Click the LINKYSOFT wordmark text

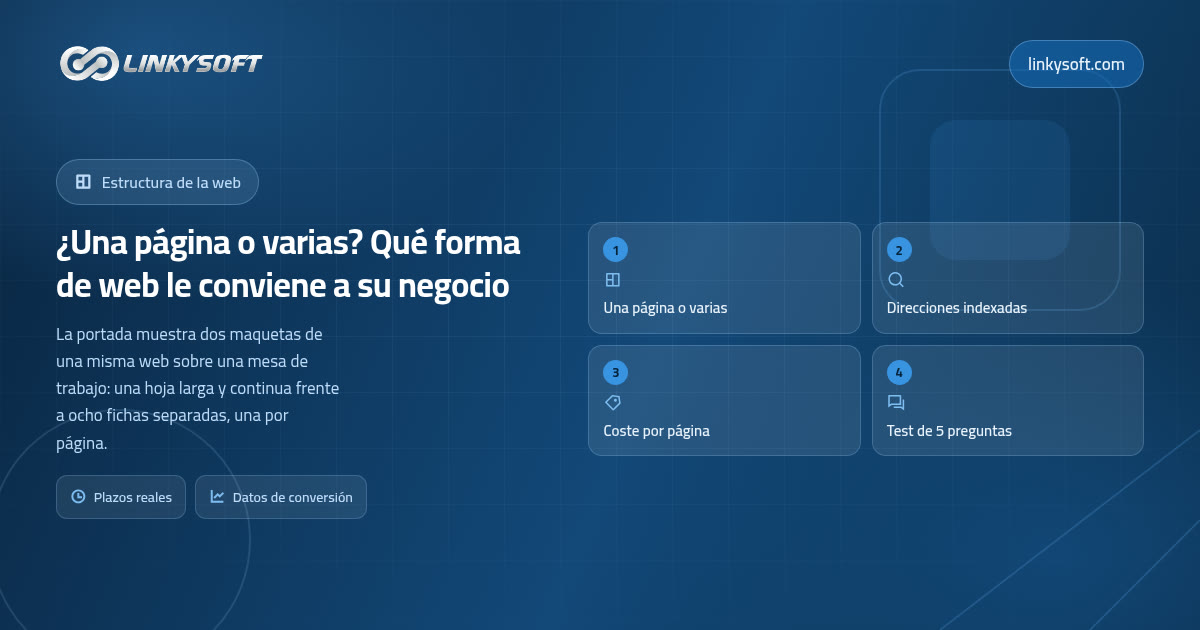192,65
